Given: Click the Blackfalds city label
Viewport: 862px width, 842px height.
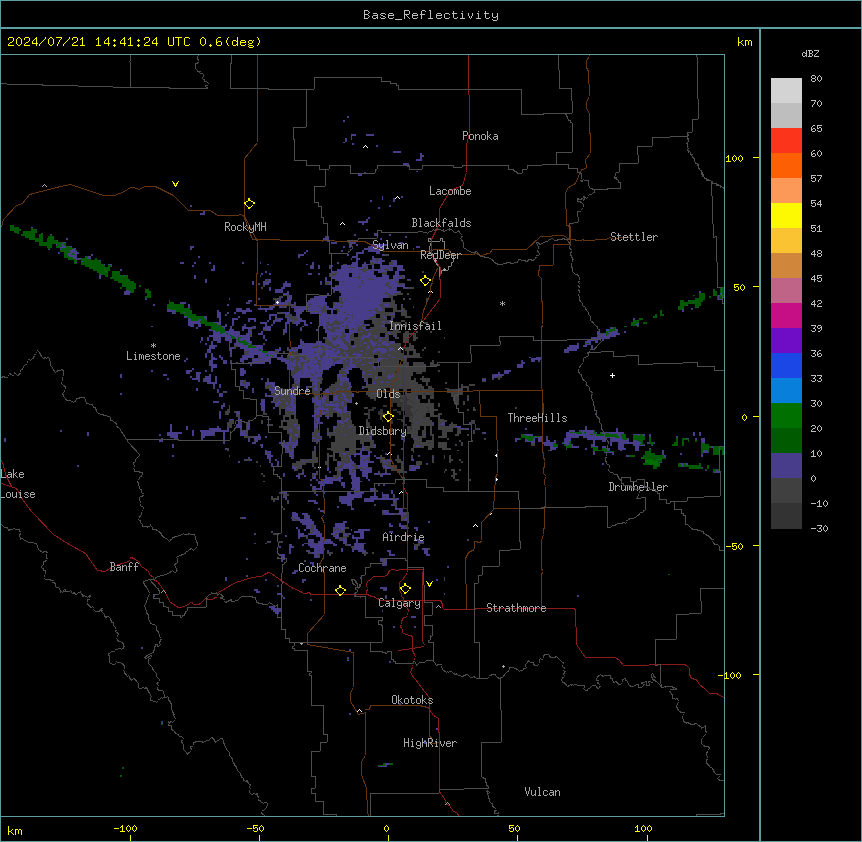Looking at the screenshot, I should 441,223.
